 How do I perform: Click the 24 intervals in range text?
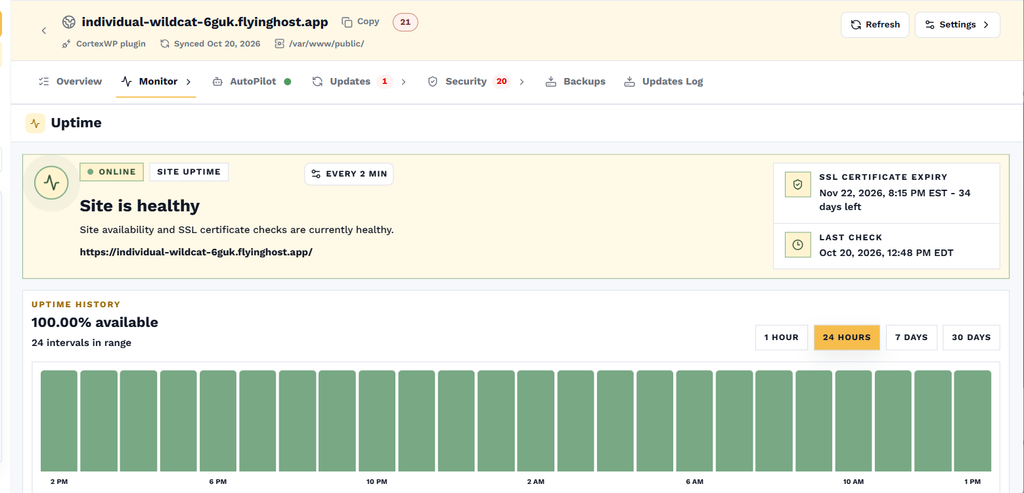click(81, 342)
